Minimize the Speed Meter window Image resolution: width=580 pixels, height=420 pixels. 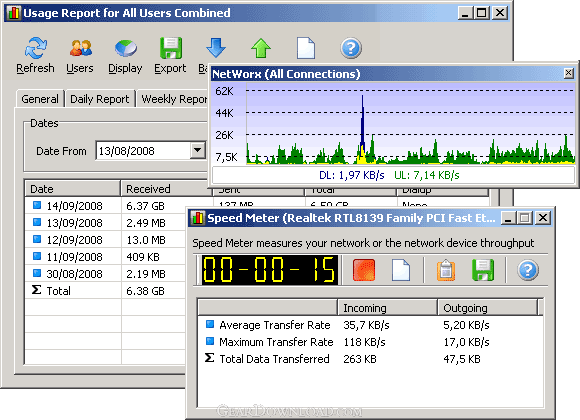coord(508,218)
